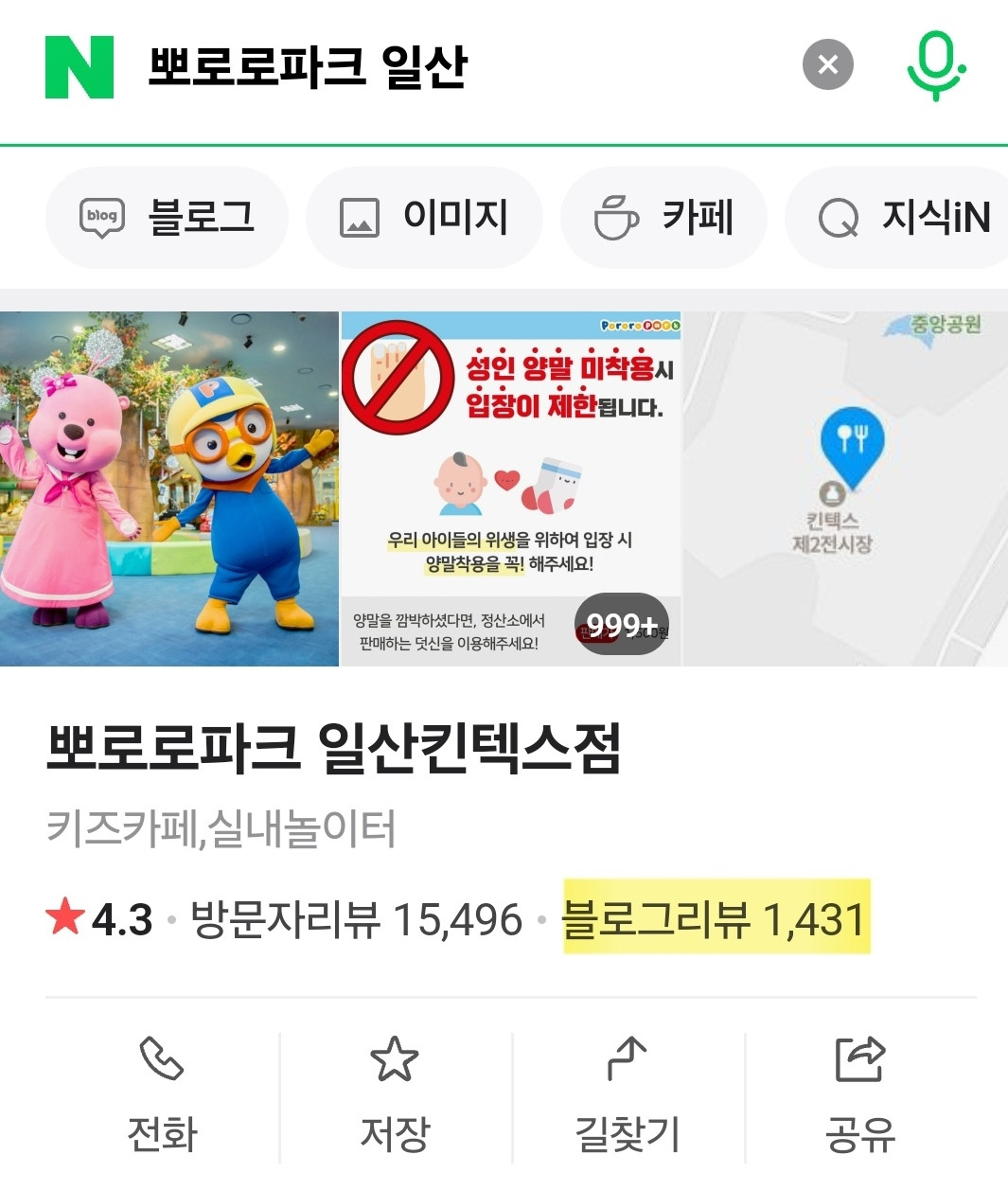Image resolution: width=1008 pixels, height=1190 pixels.
Task: Switch to the 이미지 tab
Action: 424,218
